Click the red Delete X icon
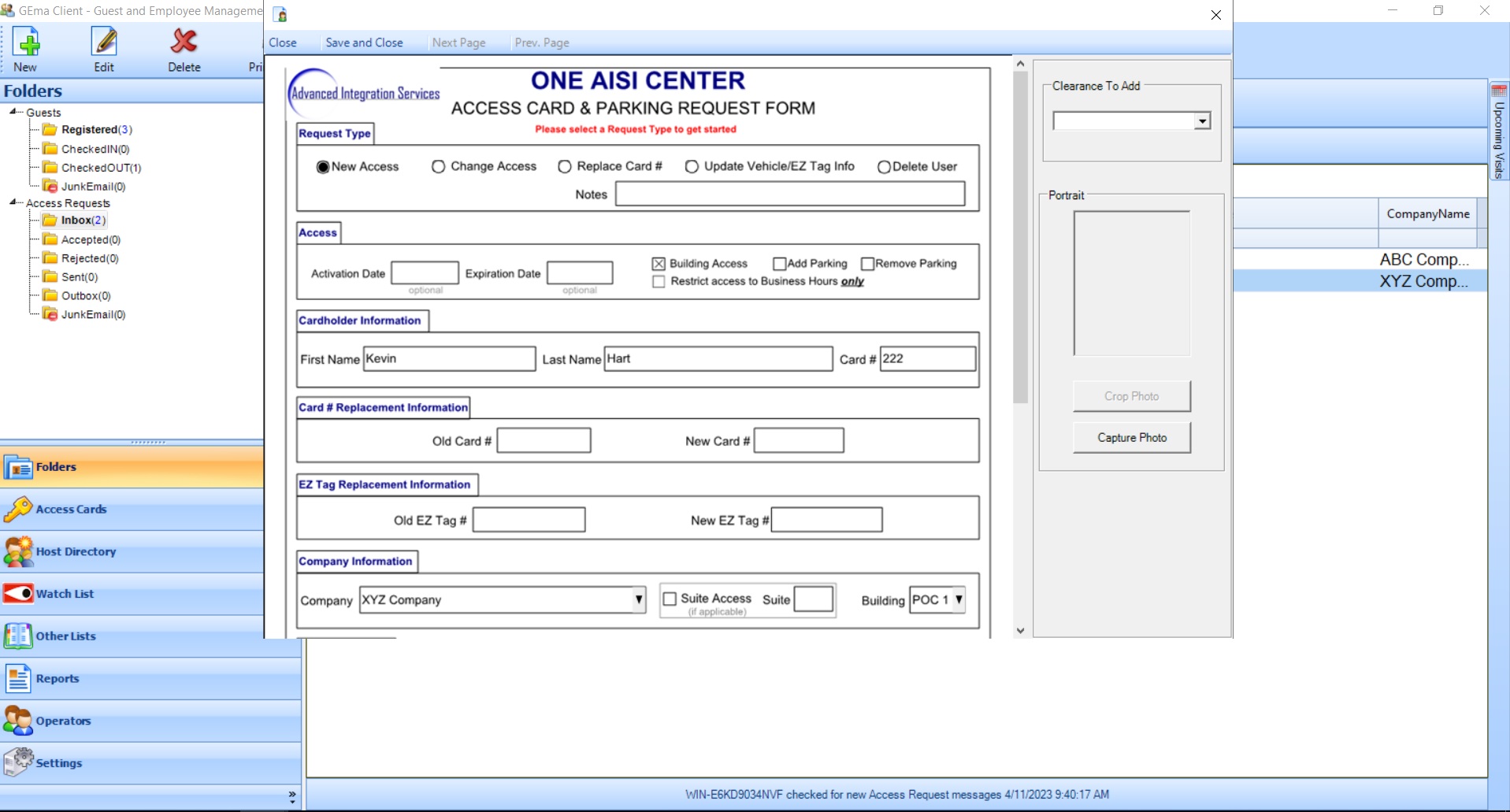The height and width of the screenshot is (812, 1510). click(x=184, y=42)
